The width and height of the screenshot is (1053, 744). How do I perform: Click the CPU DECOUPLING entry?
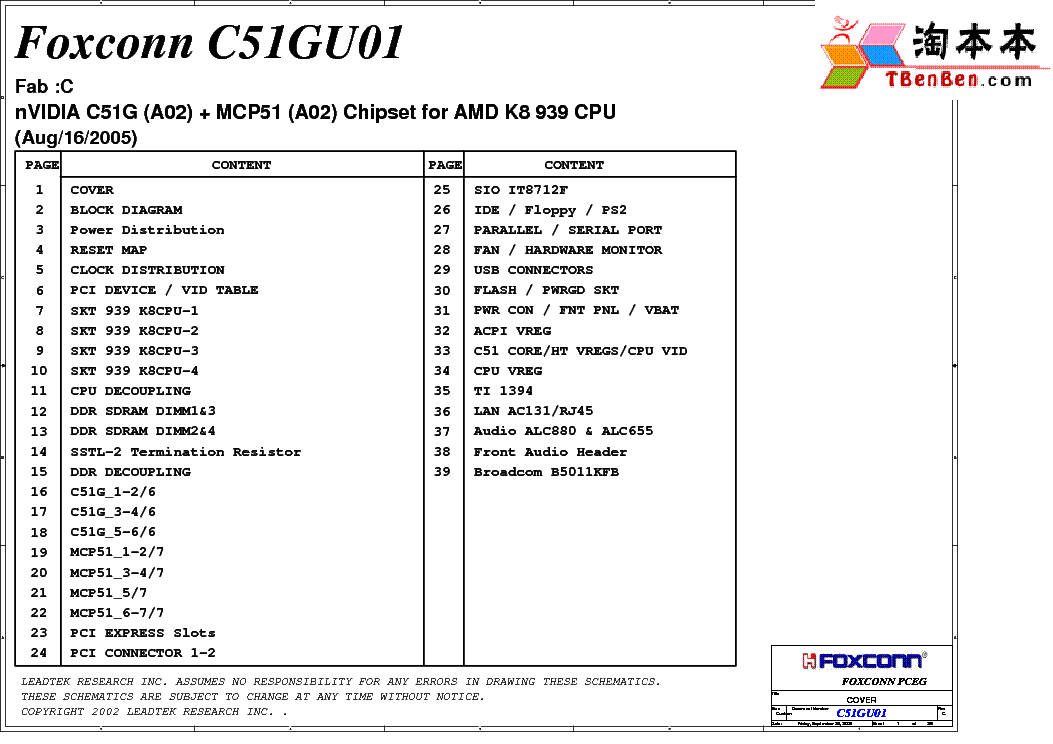[x=130, y=391]
